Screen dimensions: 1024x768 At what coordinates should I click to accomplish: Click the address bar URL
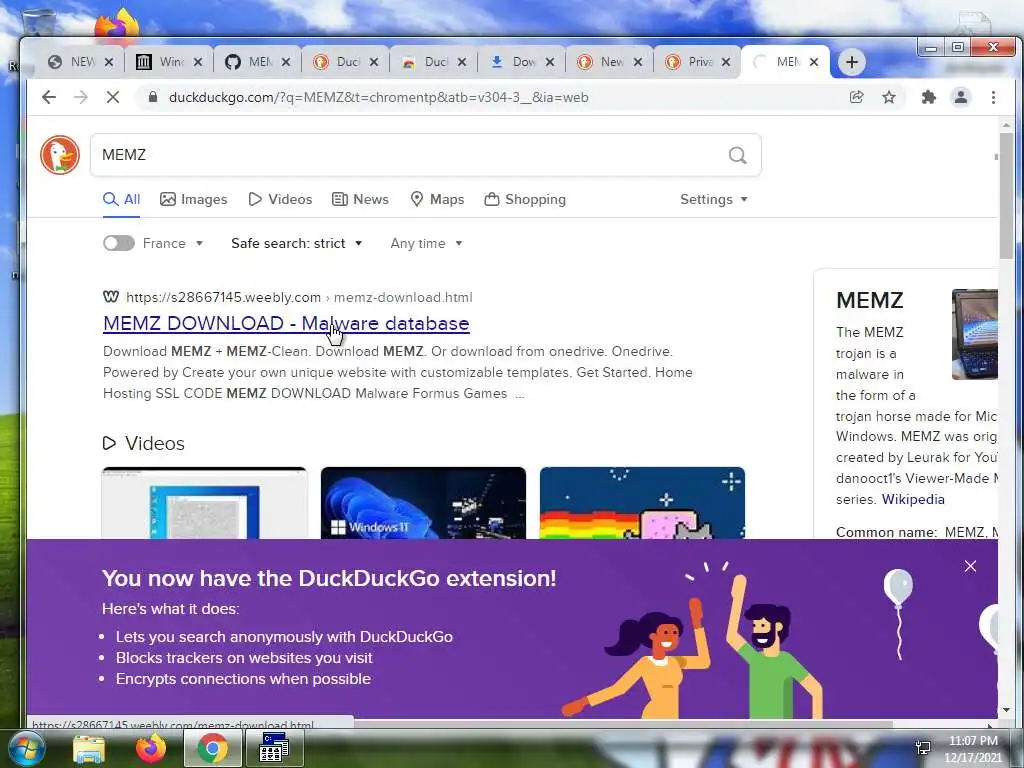[x=379, y=97]
